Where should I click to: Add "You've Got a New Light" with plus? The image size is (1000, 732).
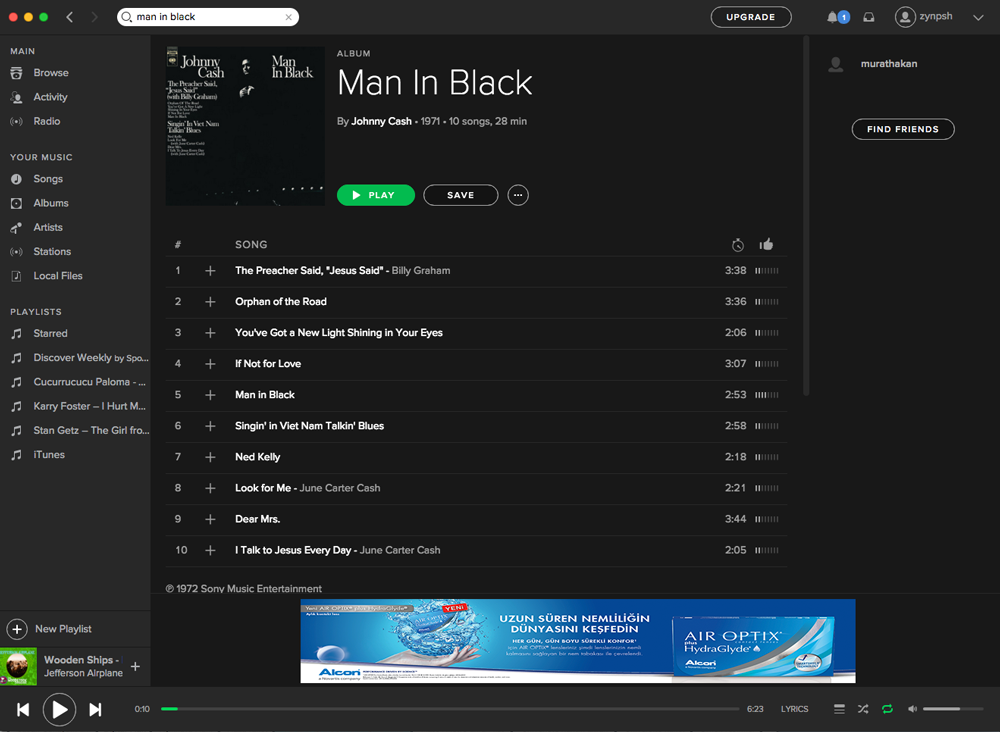210,333
